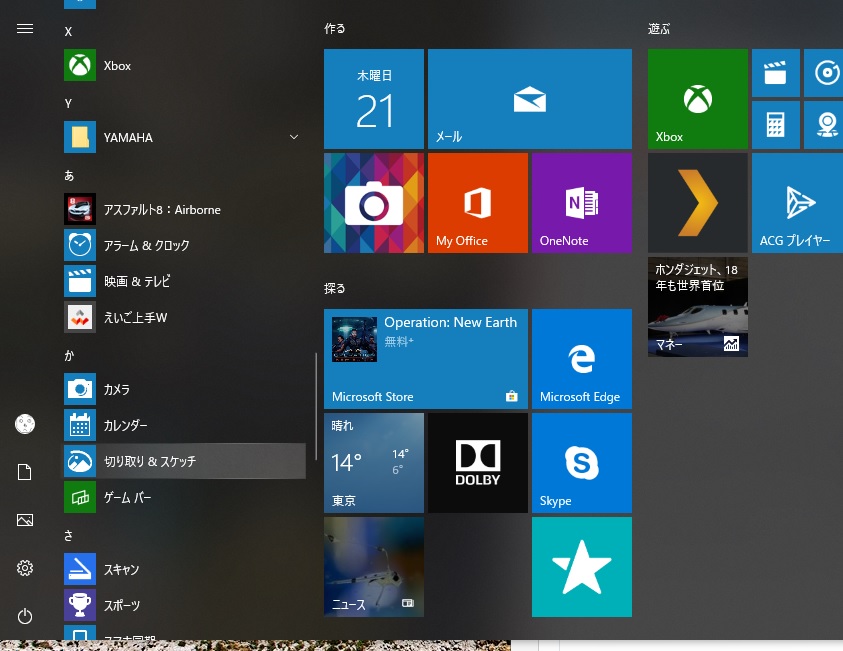Open the calendar tile showing 木曜日 21

(374, 99)
